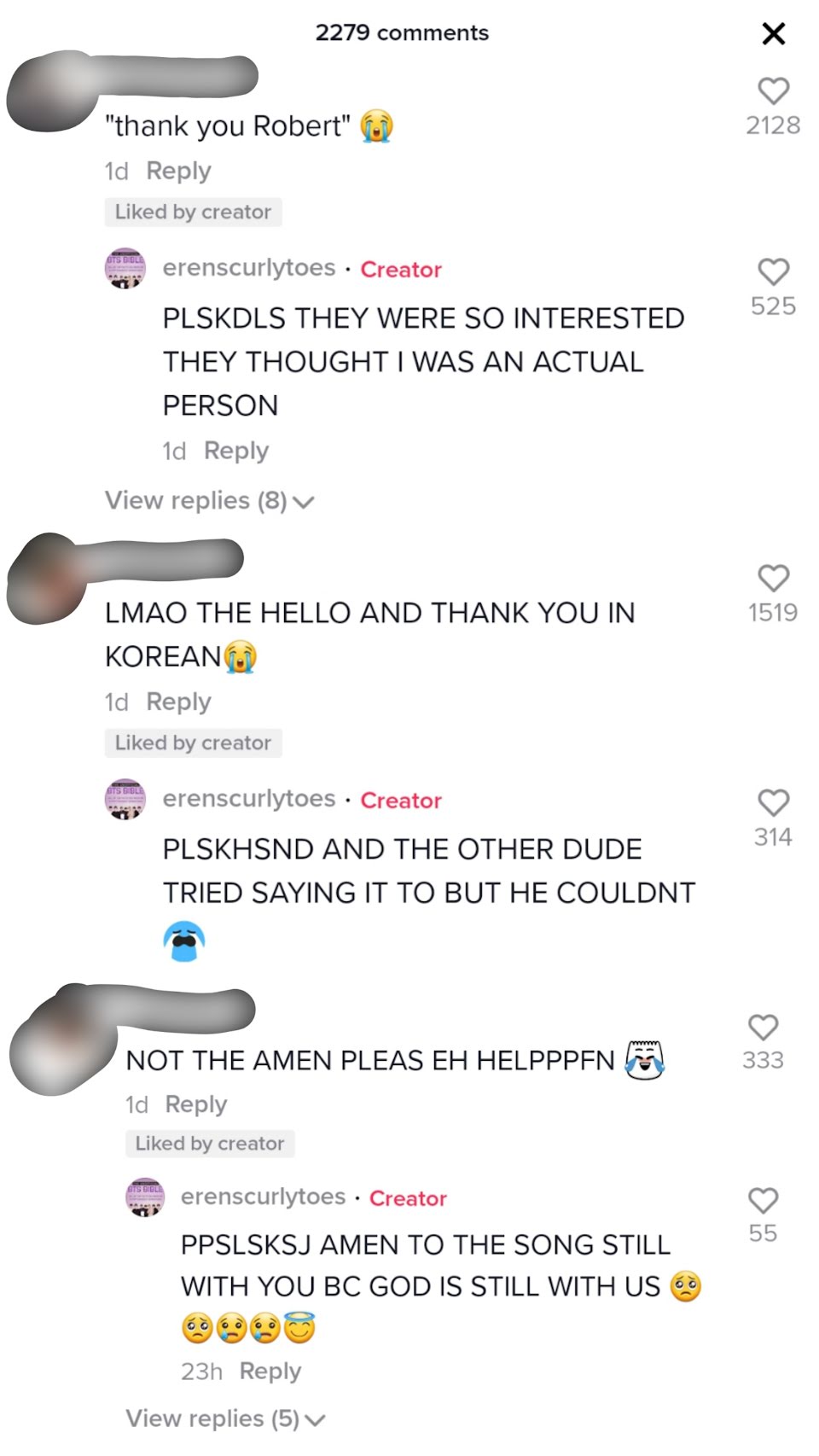Expand View replies (8)
The width and height of the screenshot is (819, 1456).
(210, 500)
